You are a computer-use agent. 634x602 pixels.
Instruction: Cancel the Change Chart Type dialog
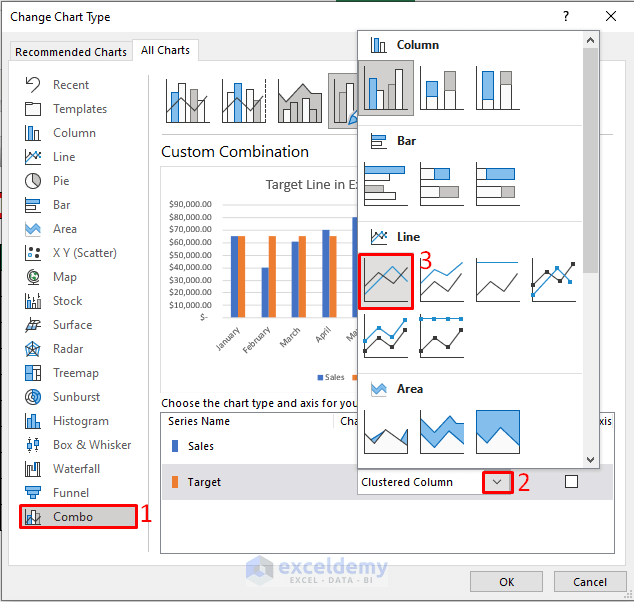[x=590, y=582]
